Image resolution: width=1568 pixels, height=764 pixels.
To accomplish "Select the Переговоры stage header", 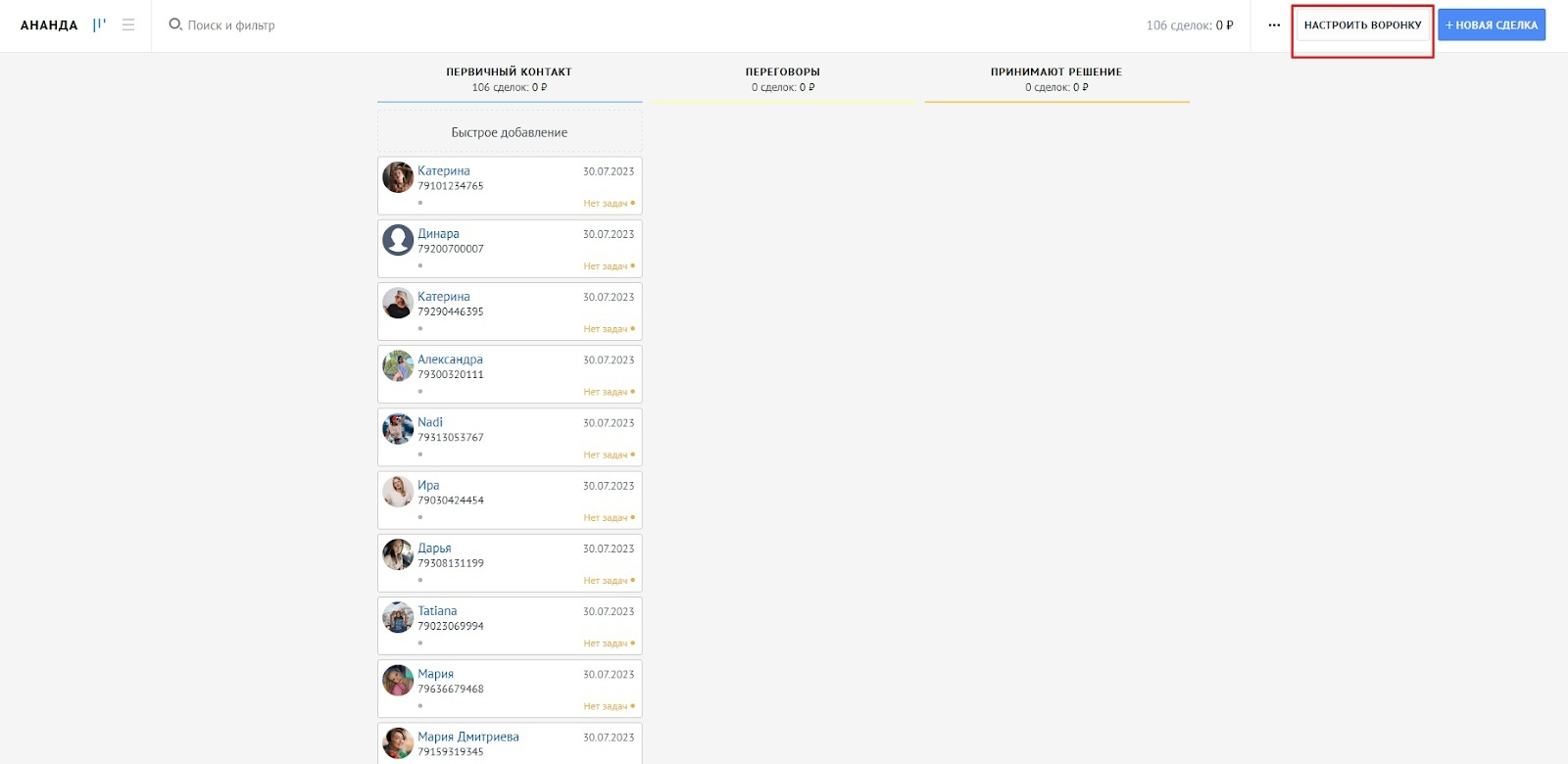I will point(782,72).
